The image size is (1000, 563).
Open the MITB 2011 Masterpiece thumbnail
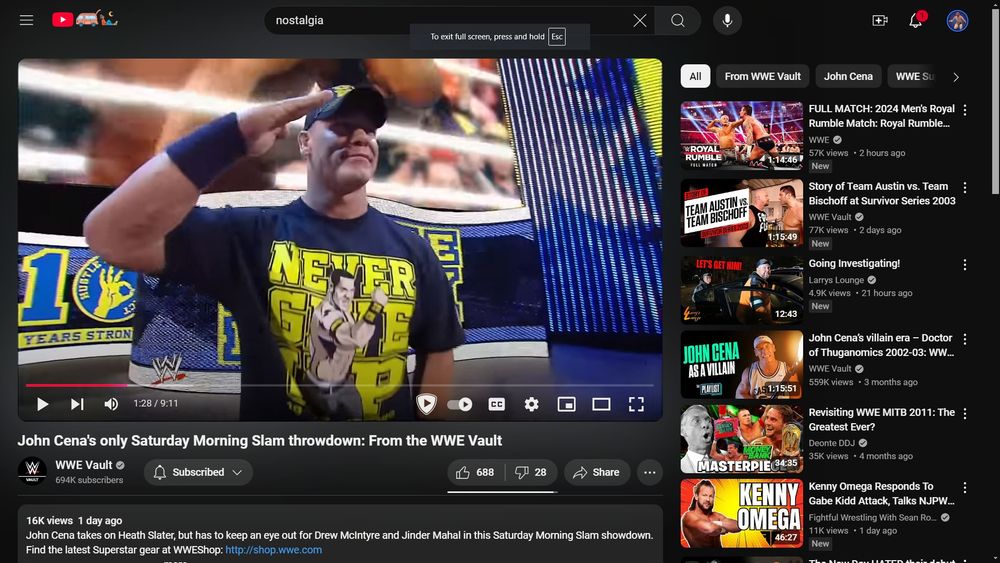click(x=742, y=439)
